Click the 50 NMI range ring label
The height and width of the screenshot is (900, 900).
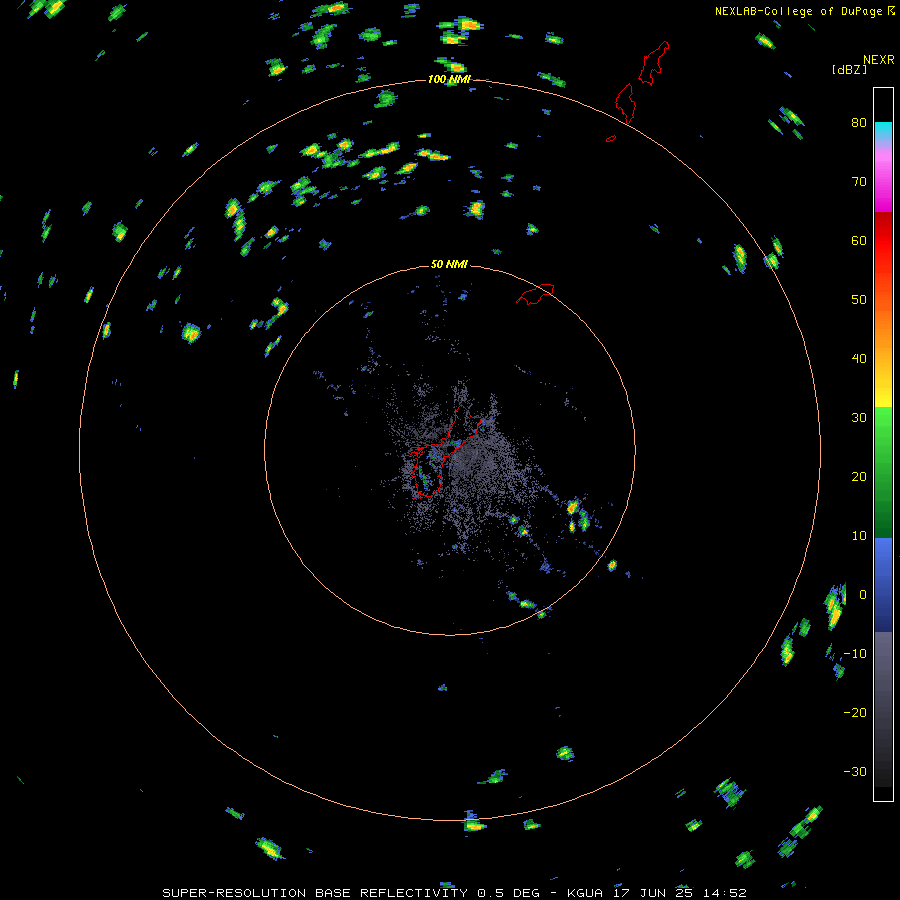click(x=449, y=264)
